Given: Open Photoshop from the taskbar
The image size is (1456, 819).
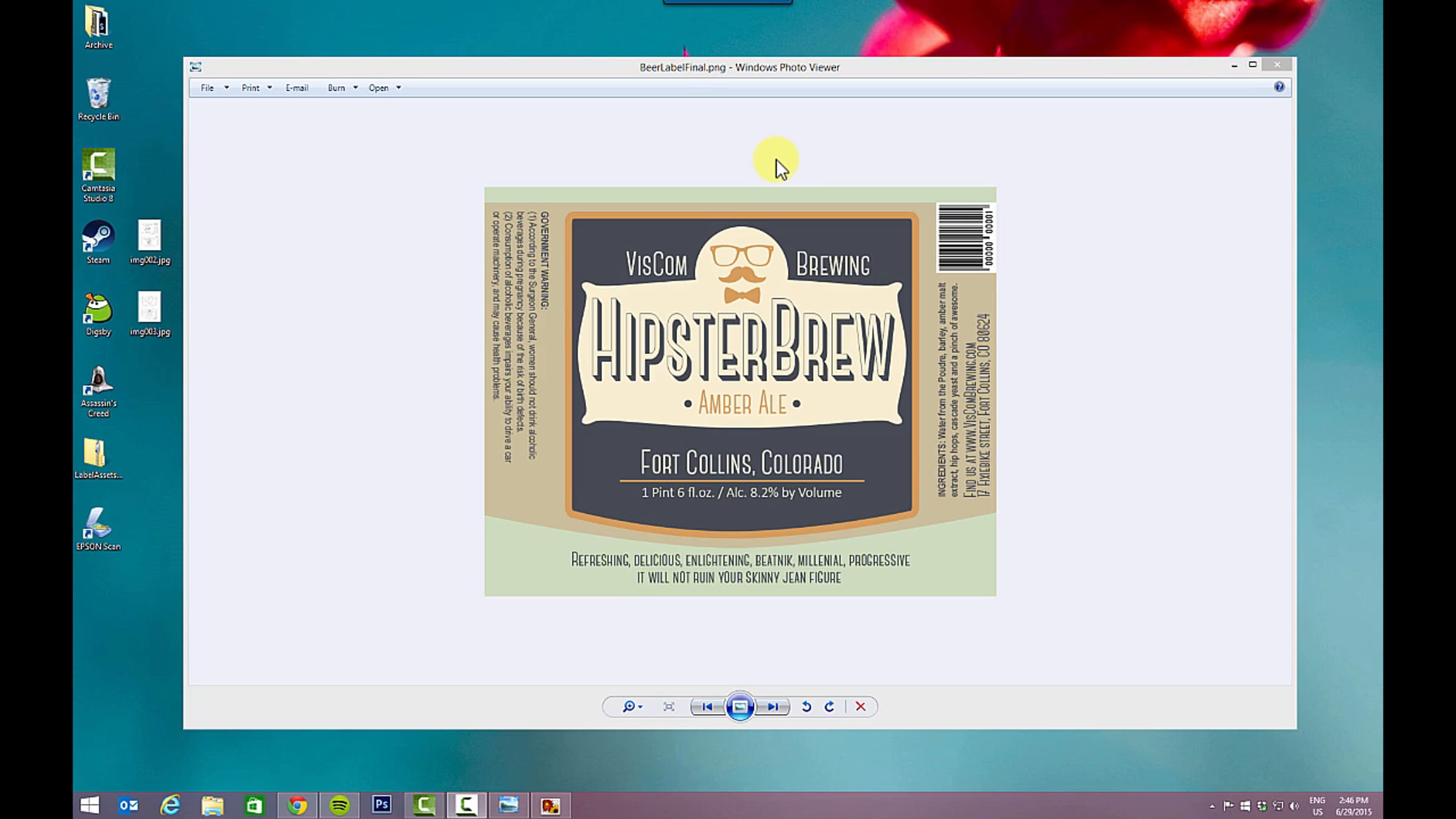Looking at the screenshot, I should click(382, 805).
